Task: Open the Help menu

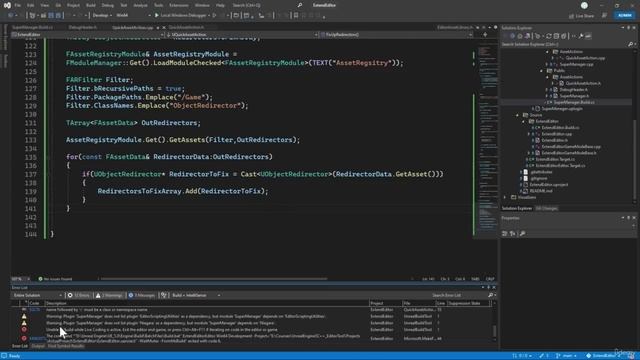Action: point(220,5)
